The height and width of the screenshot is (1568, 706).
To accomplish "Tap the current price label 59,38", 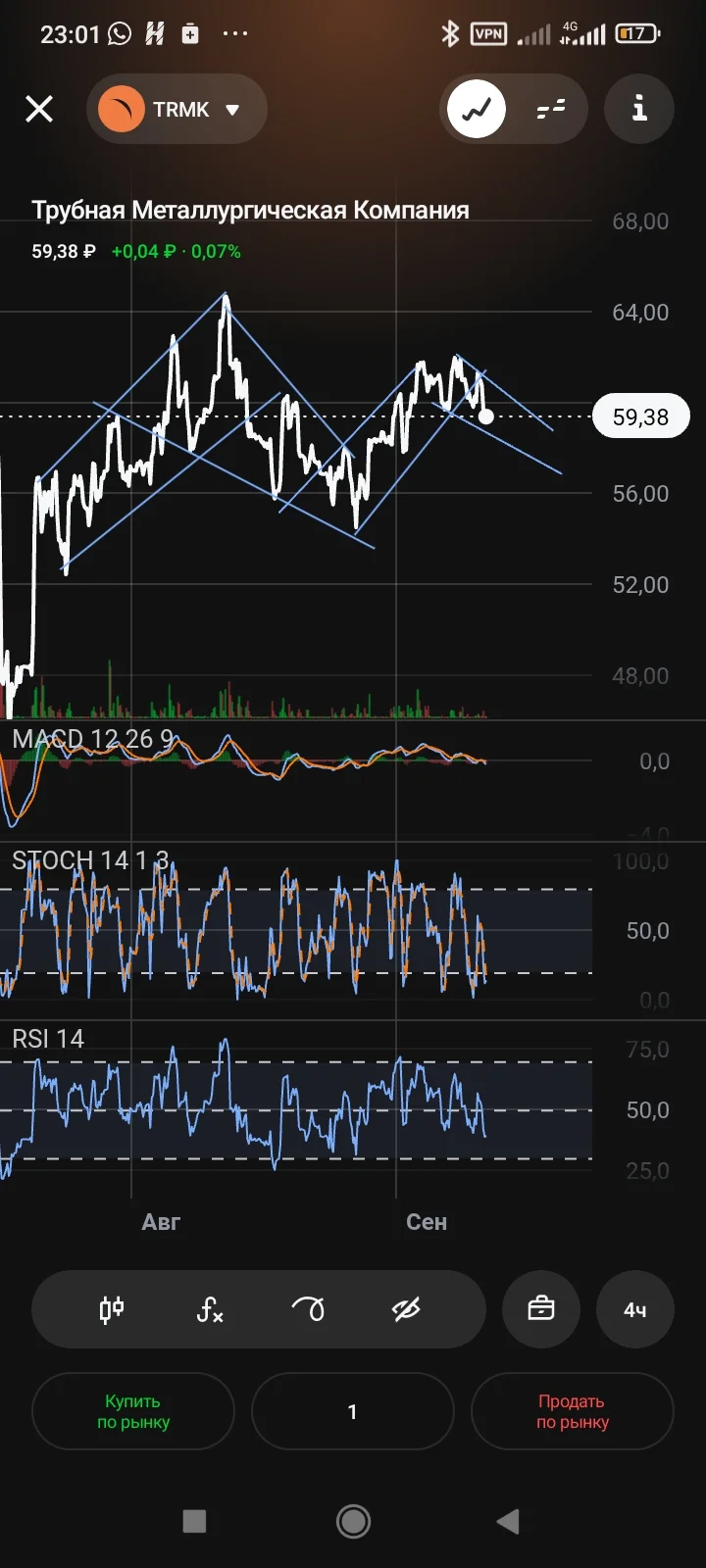I will (641, 416).
